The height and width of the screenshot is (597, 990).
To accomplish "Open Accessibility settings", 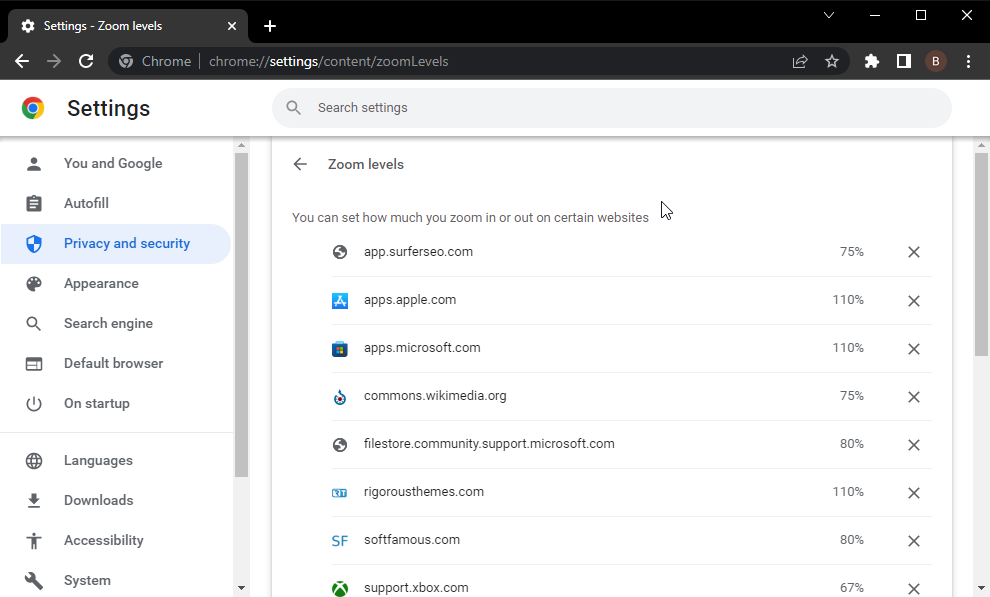I will (x=116, y=540).
